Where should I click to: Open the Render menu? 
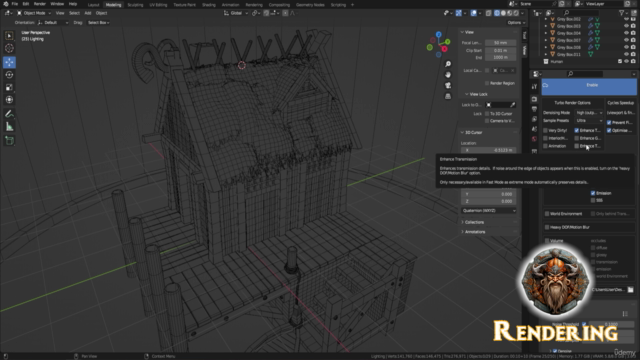point(40,4)
